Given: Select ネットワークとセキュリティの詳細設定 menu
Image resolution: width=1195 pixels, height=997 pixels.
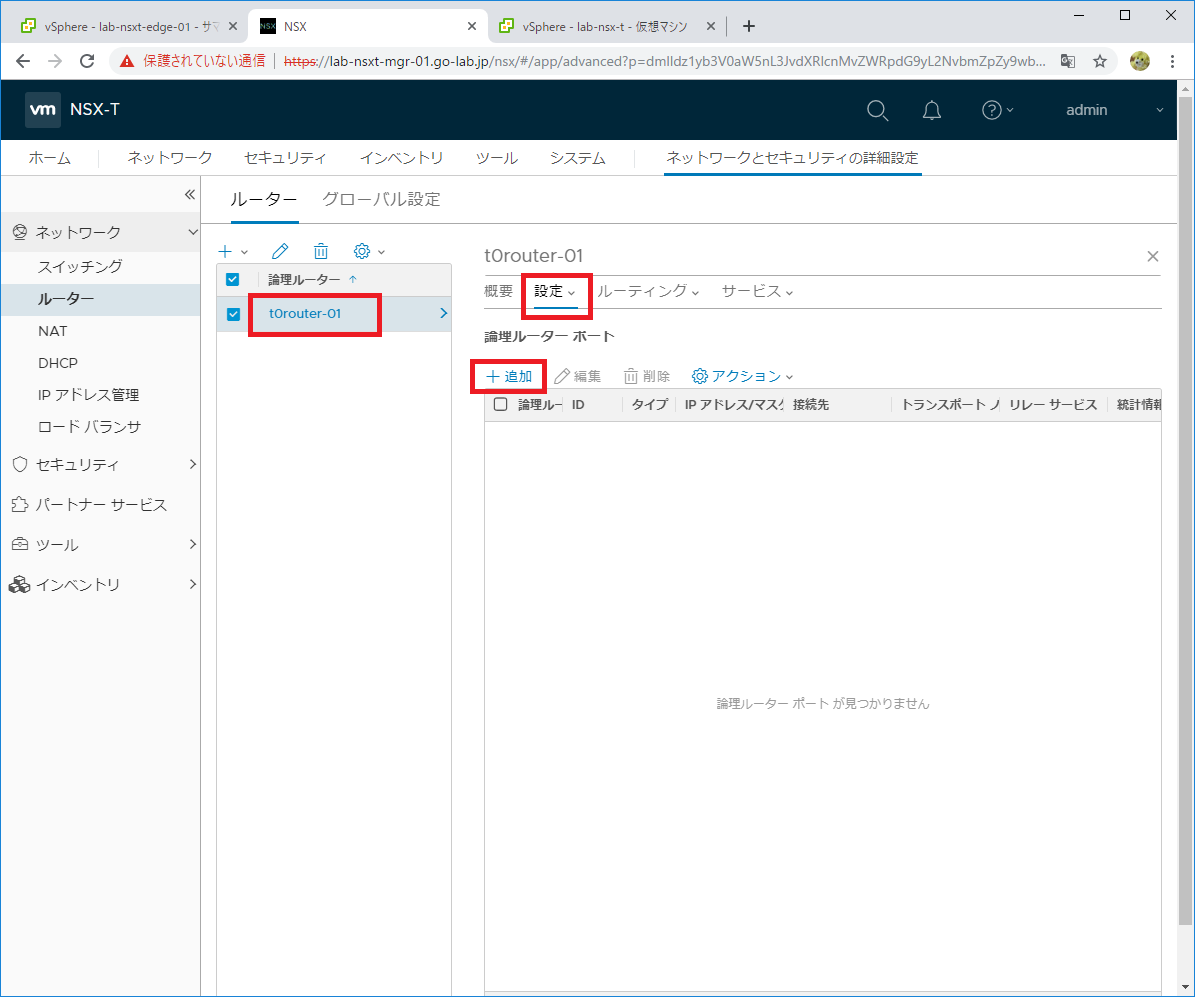Looking at the screenshot, I should coord(793,159).
